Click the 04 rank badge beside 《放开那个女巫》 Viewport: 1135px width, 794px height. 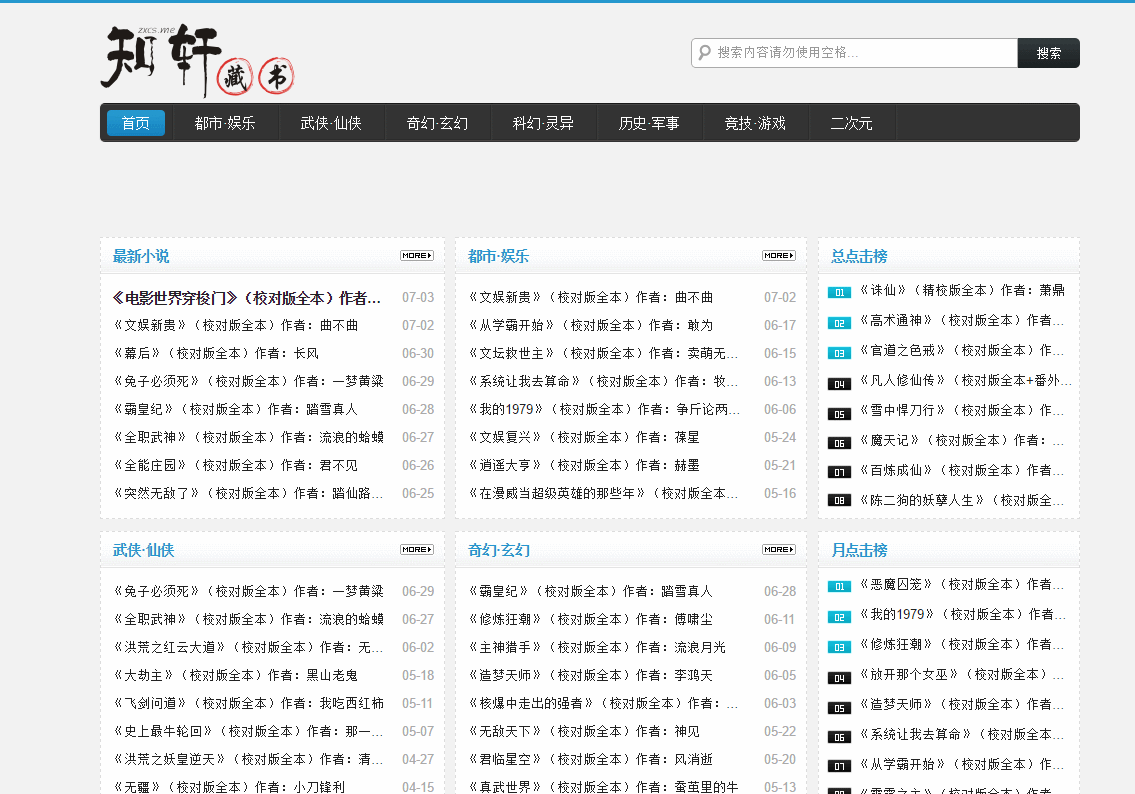click(x=839, y=677)
